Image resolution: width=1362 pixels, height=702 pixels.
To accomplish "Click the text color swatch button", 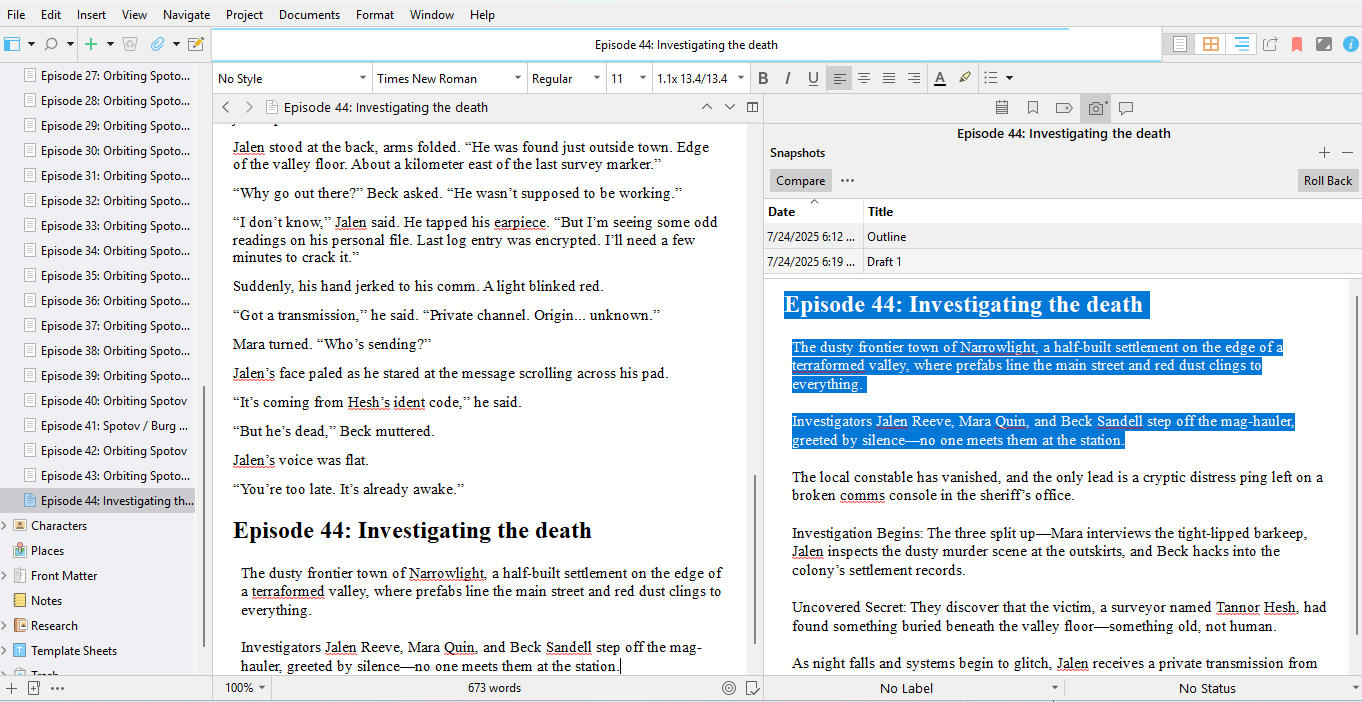I will 940,78.
